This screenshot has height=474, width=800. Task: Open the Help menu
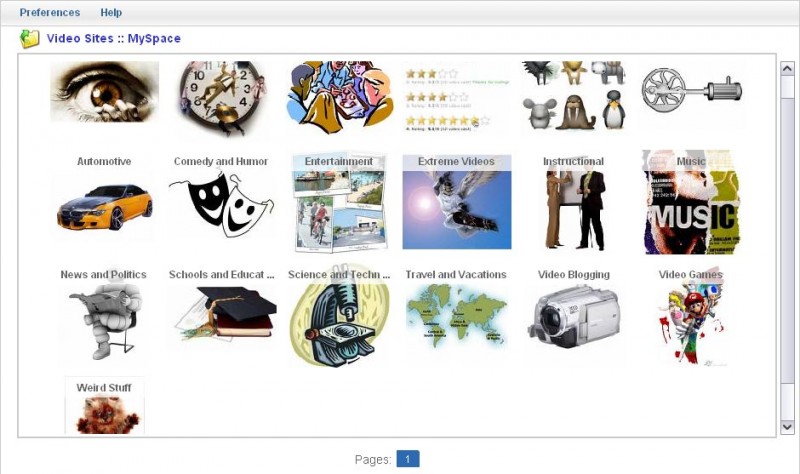[x=111, y=12]
